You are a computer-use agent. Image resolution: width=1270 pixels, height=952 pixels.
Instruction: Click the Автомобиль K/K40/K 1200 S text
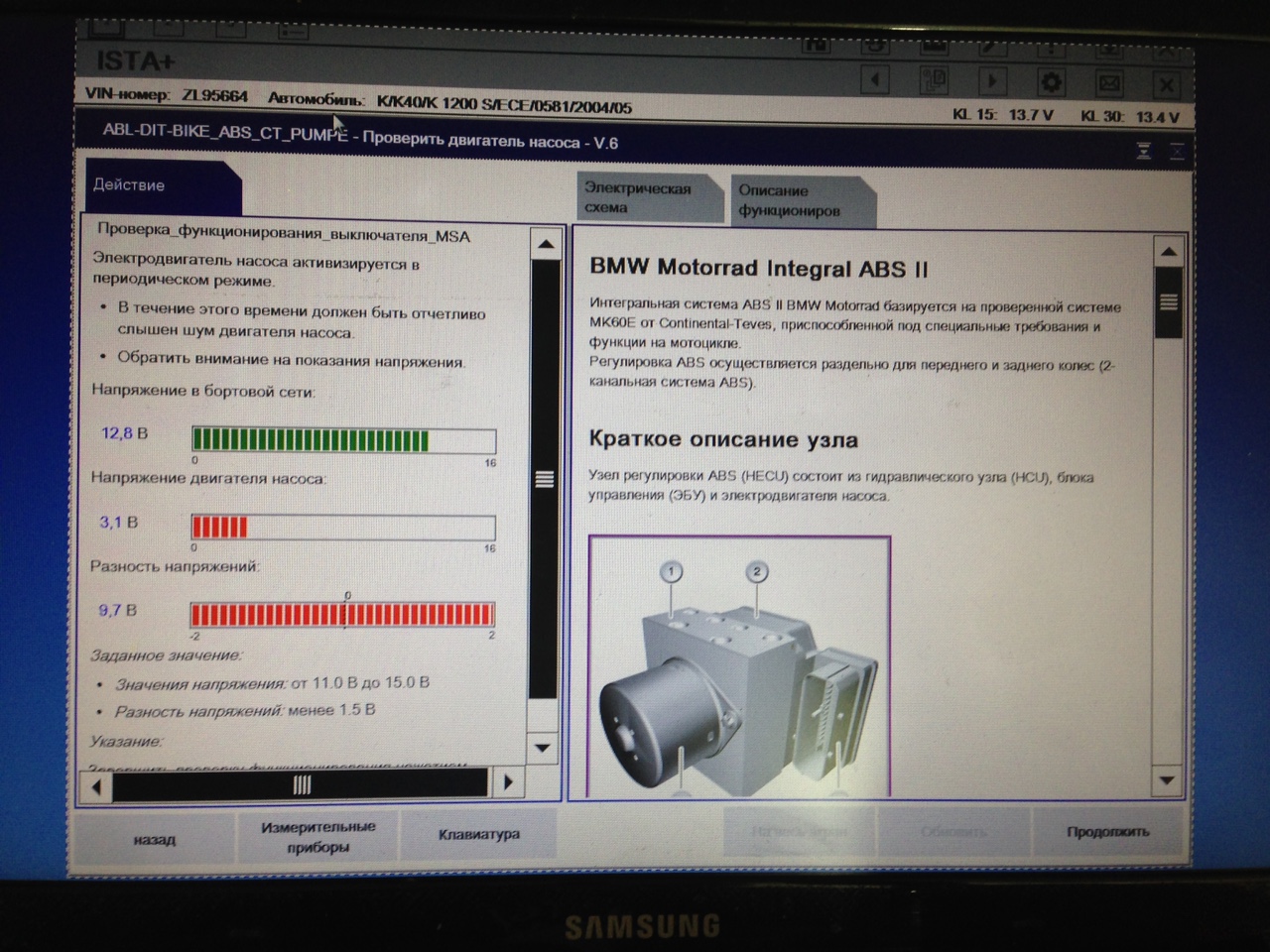tap(449, 102)
